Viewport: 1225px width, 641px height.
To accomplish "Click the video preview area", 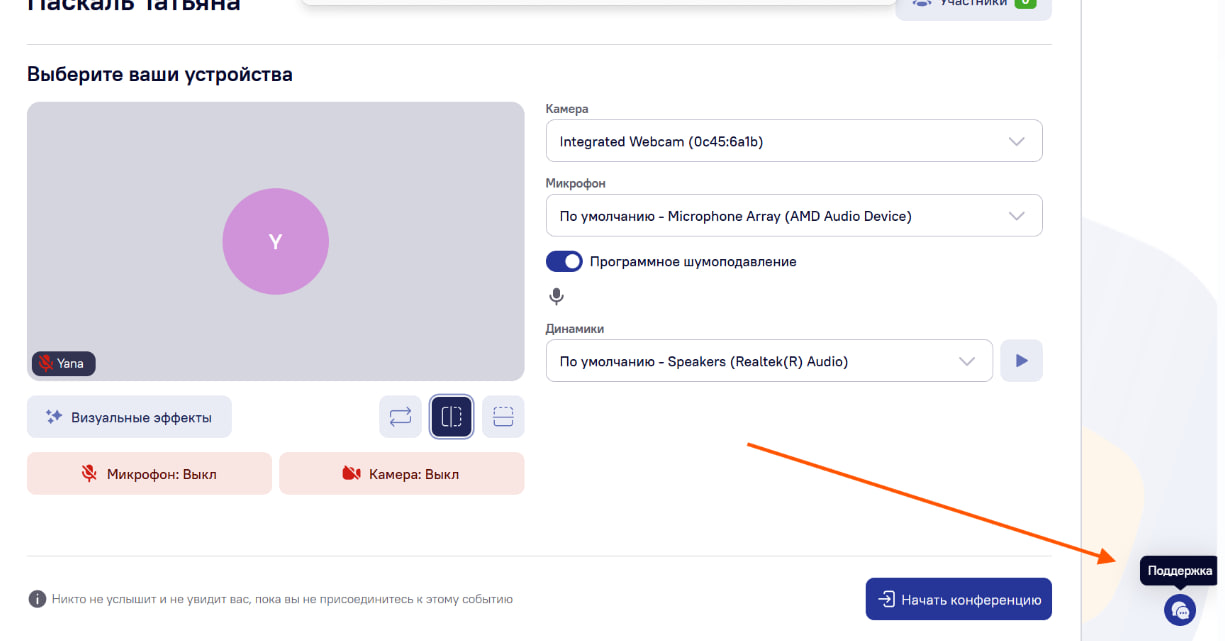I will pyautogui.click(x=275, y=241).
